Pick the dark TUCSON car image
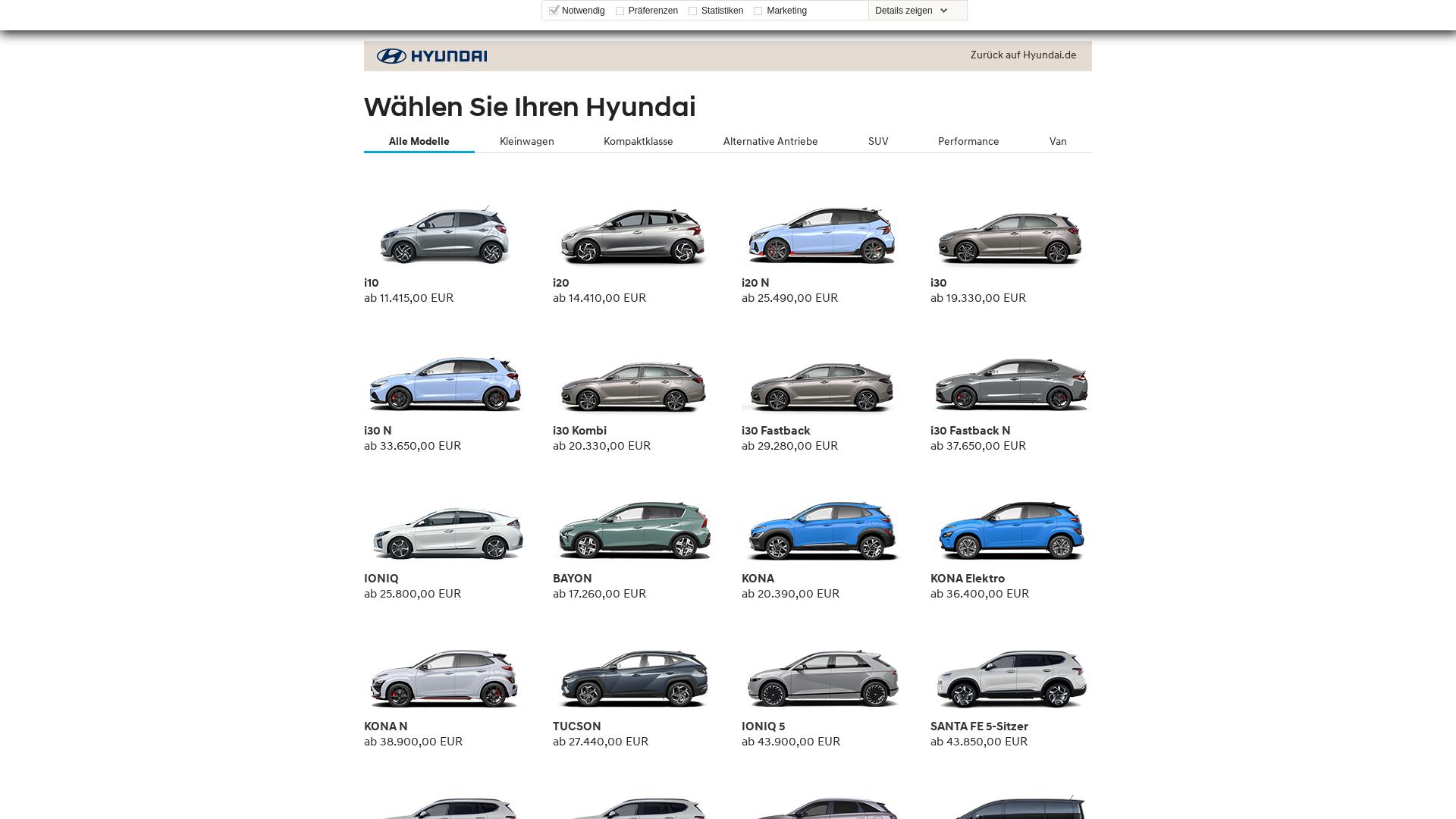The height and width of the screenshot is (819, 1456). (x=635, y=678)
